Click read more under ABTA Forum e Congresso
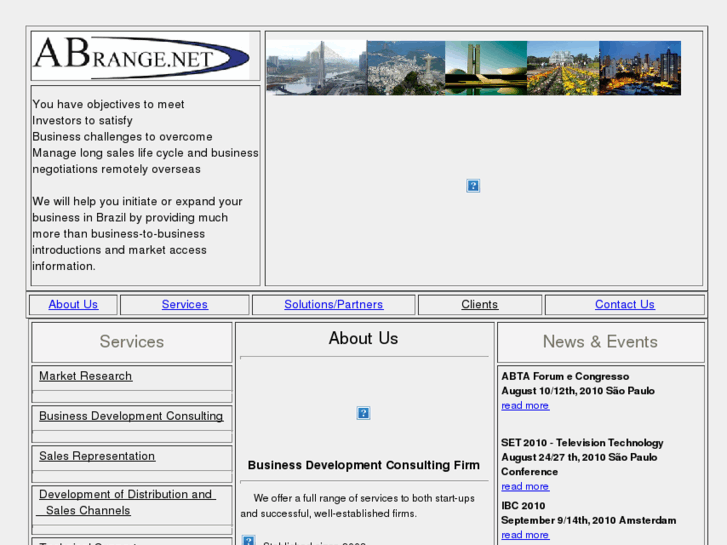 tap(525, 405)
